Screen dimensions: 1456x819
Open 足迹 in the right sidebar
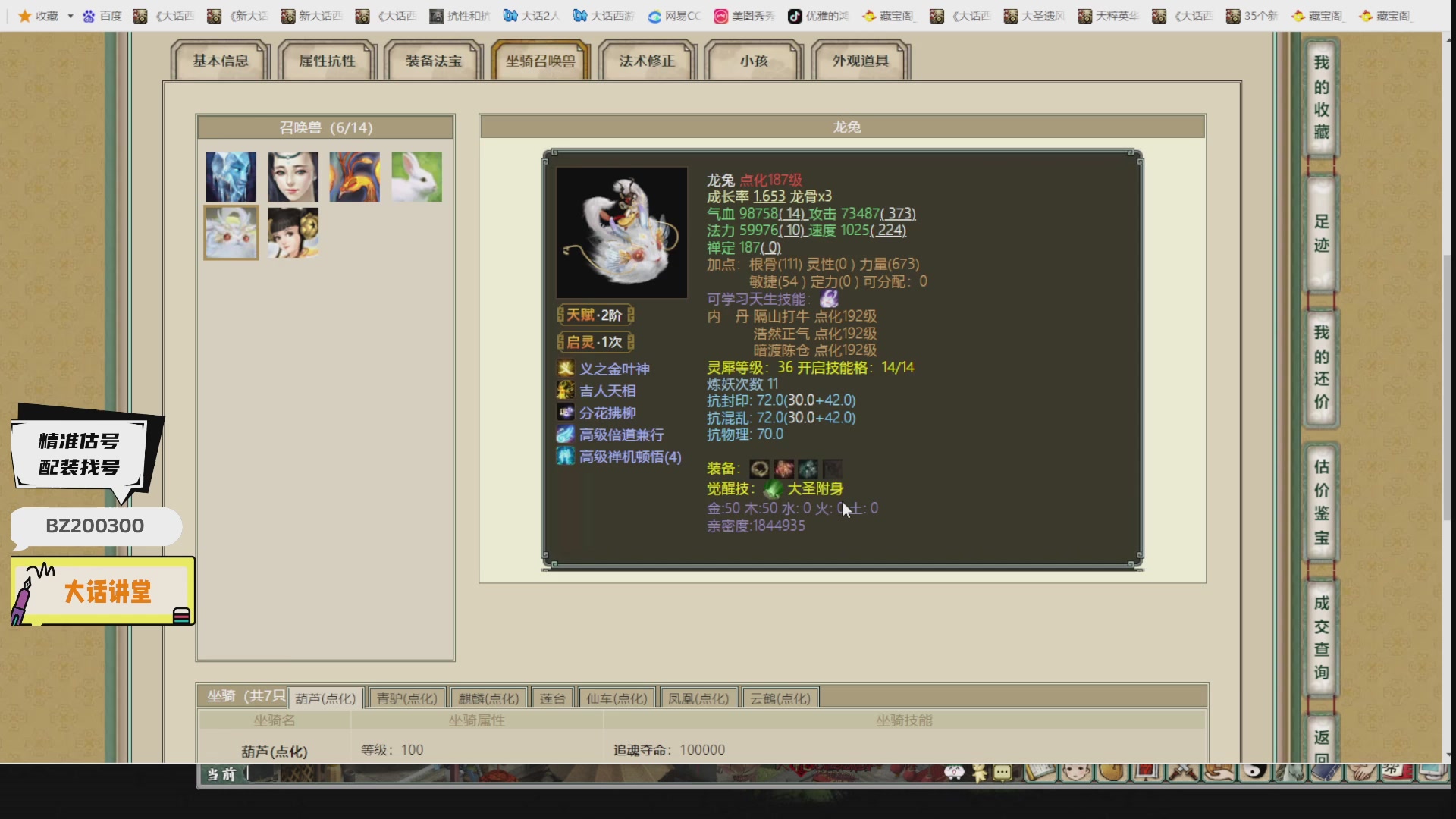(1322, 233)
